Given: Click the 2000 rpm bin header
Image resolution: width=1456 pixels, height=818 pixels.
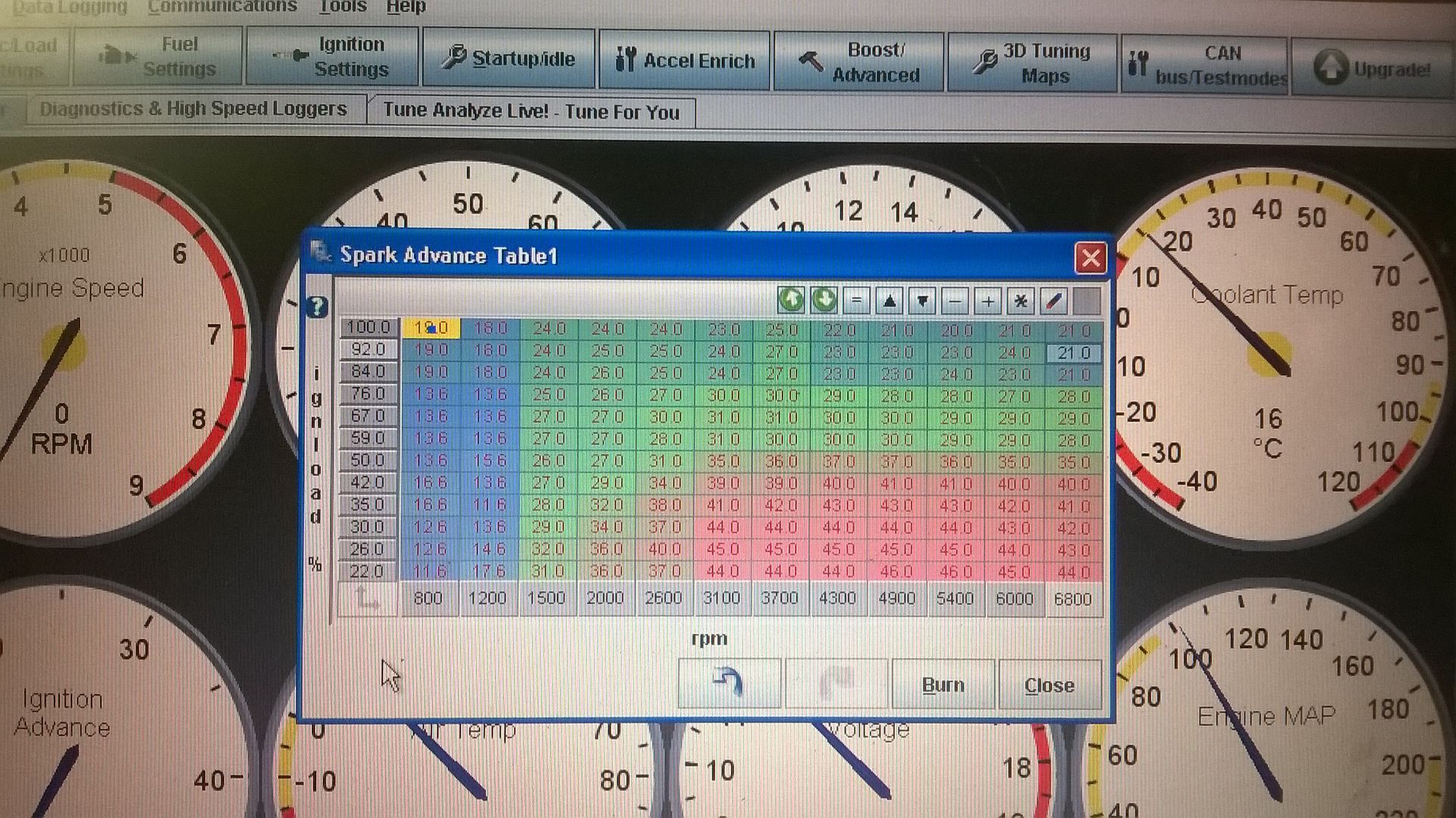Looking at the screenshot, I should point(604,598).
